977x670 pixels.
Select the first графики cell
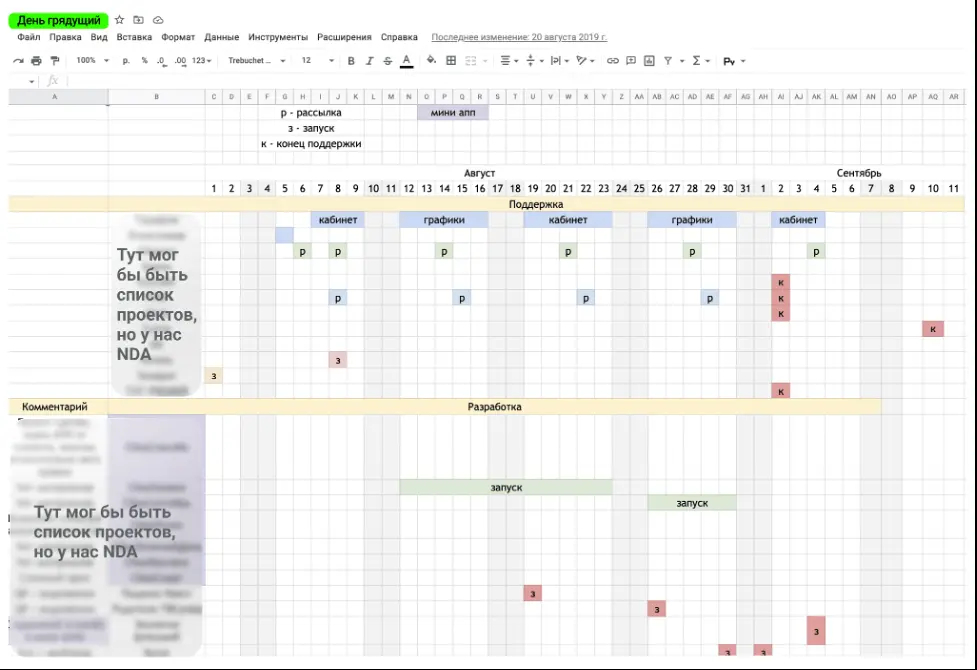click(444, 219)
